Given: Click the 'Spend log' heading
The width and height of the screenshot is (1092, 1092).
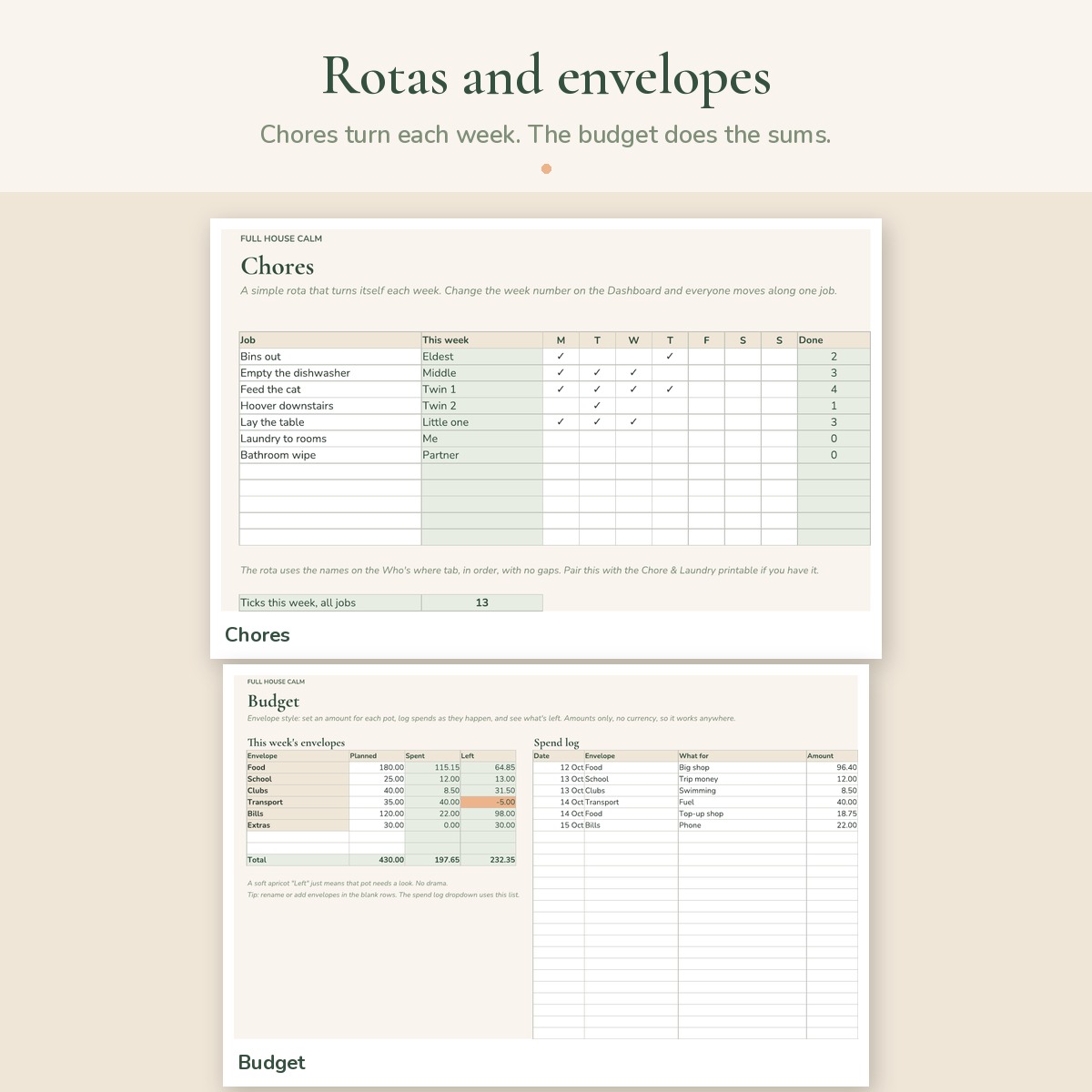Looking at the screenshot, I should (x=556, y=743).
